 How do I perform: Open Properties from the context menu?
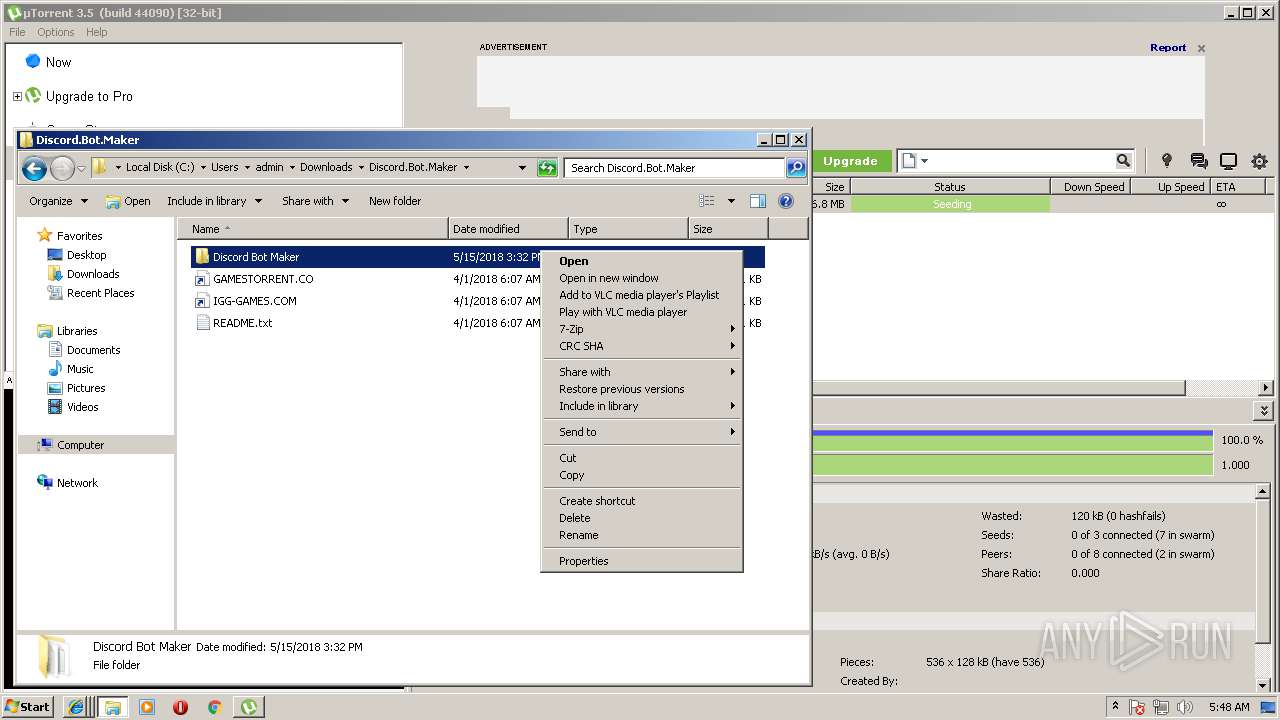point(641,561)
